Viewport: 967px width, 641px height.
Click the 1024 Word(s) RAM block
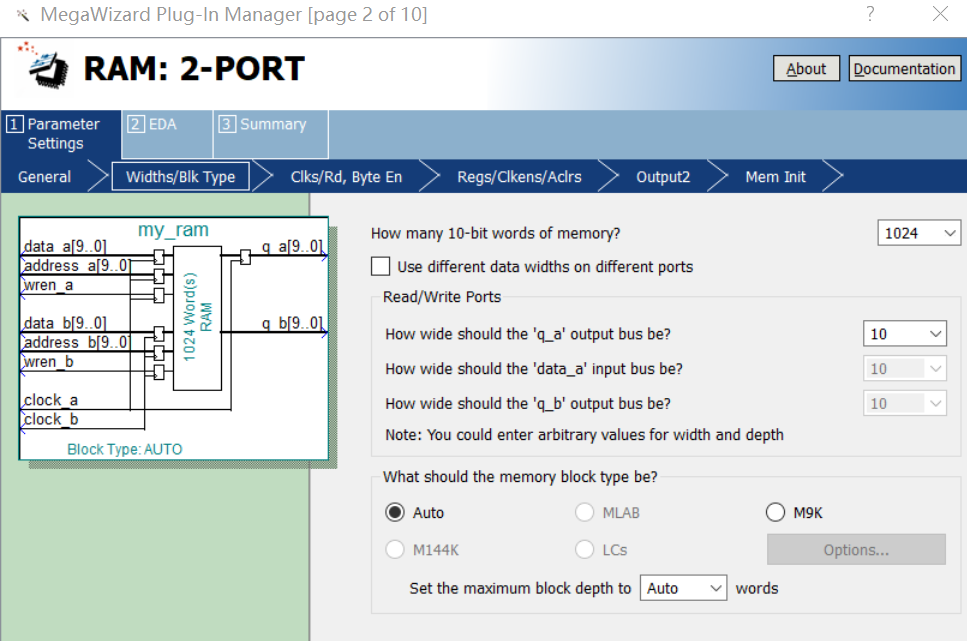(197, 318)
